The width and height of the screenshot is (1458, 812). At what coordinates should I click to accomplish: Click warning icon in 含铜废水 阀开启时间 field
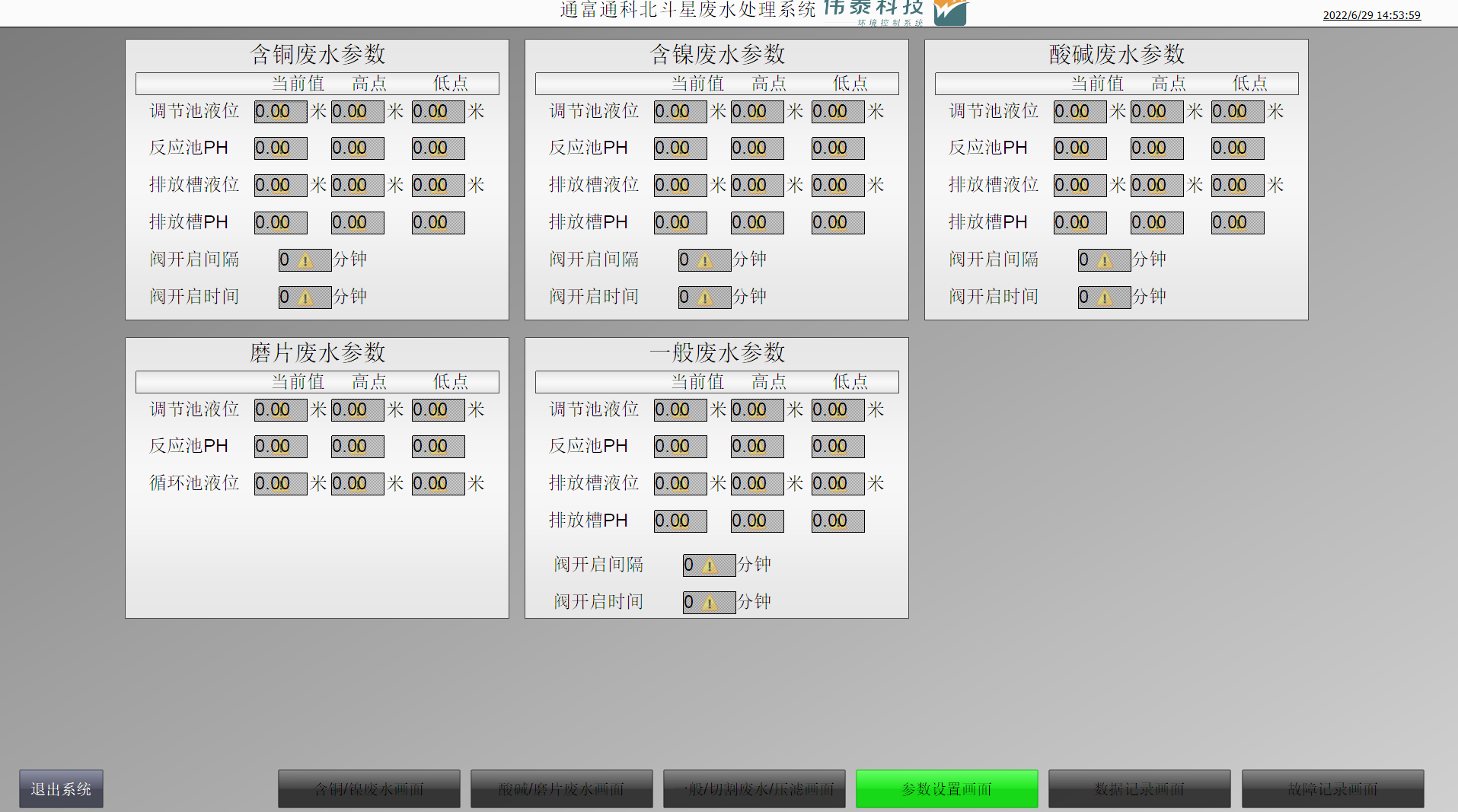(x=305, y=298)
